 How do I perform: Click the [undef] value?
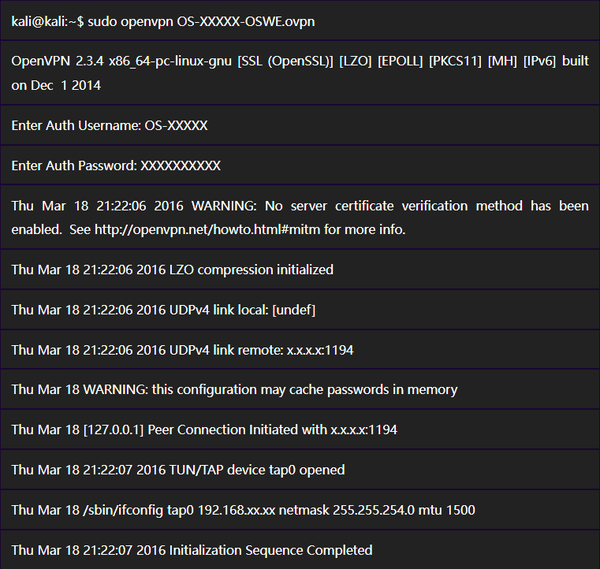coord(295,310)
